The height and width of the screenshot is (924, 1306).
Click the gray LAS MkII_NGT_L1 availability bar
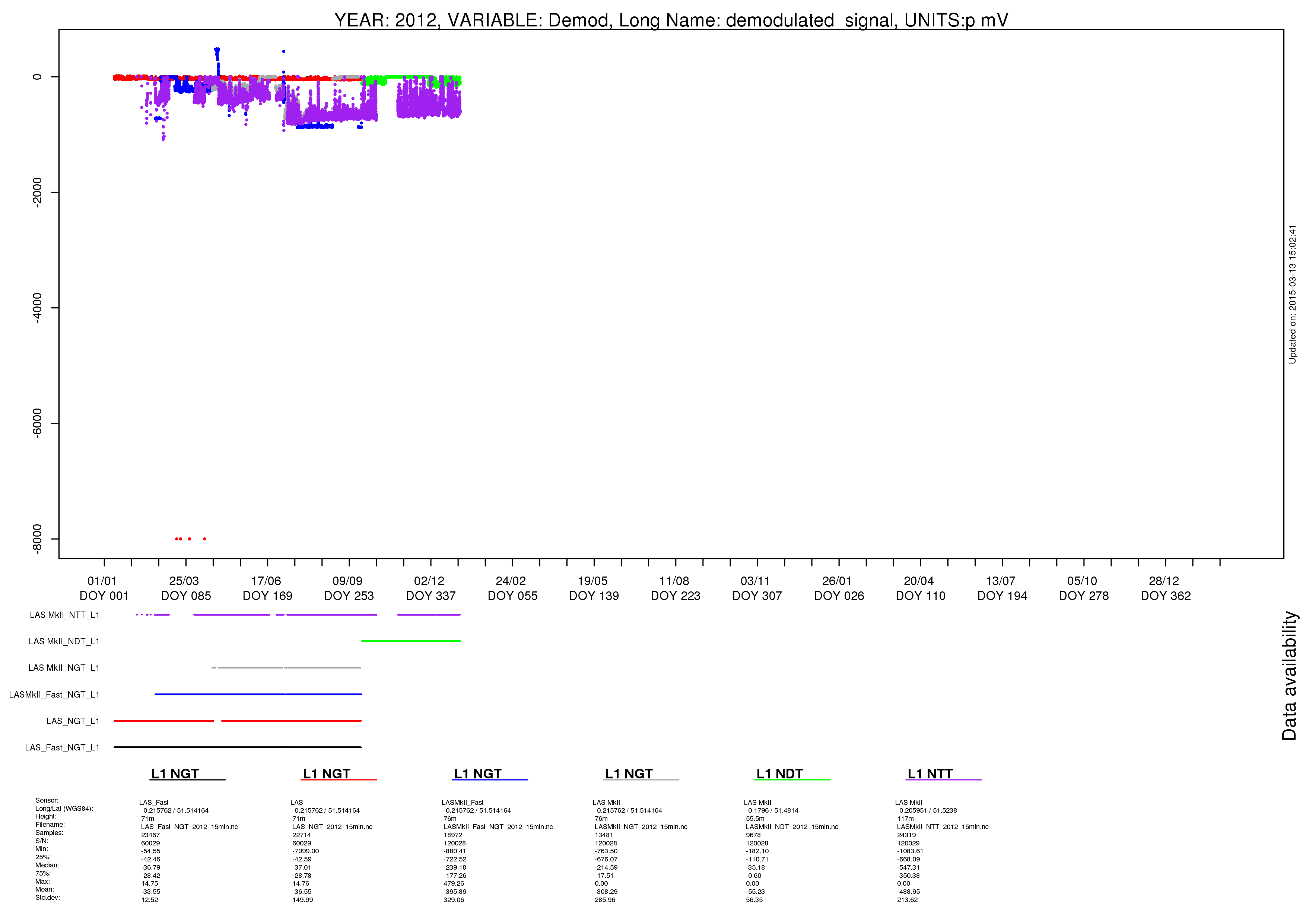pyautogui.click(x=286, y=667)
